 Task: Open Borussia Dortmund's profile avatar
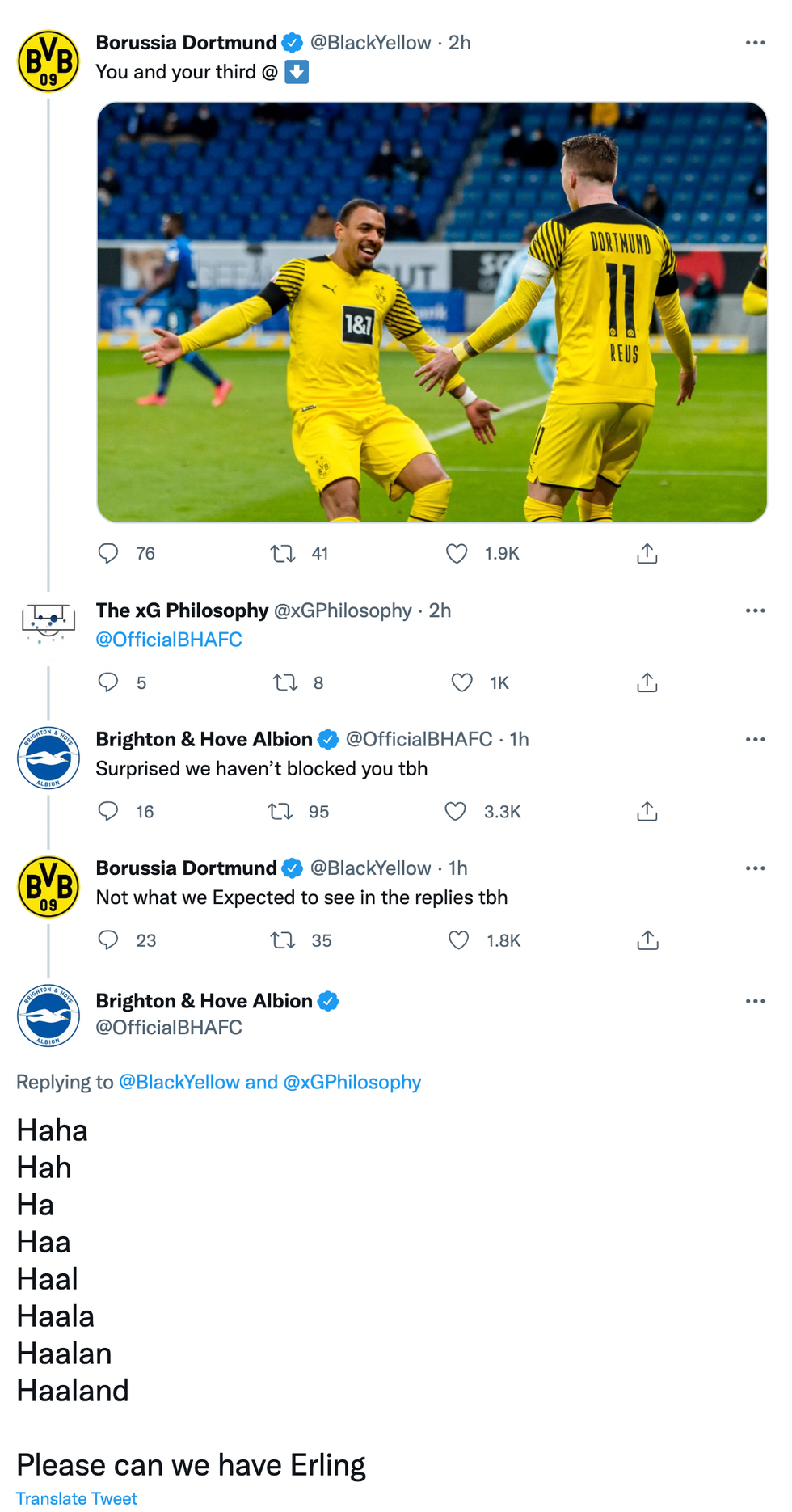(x=48, y=61)
